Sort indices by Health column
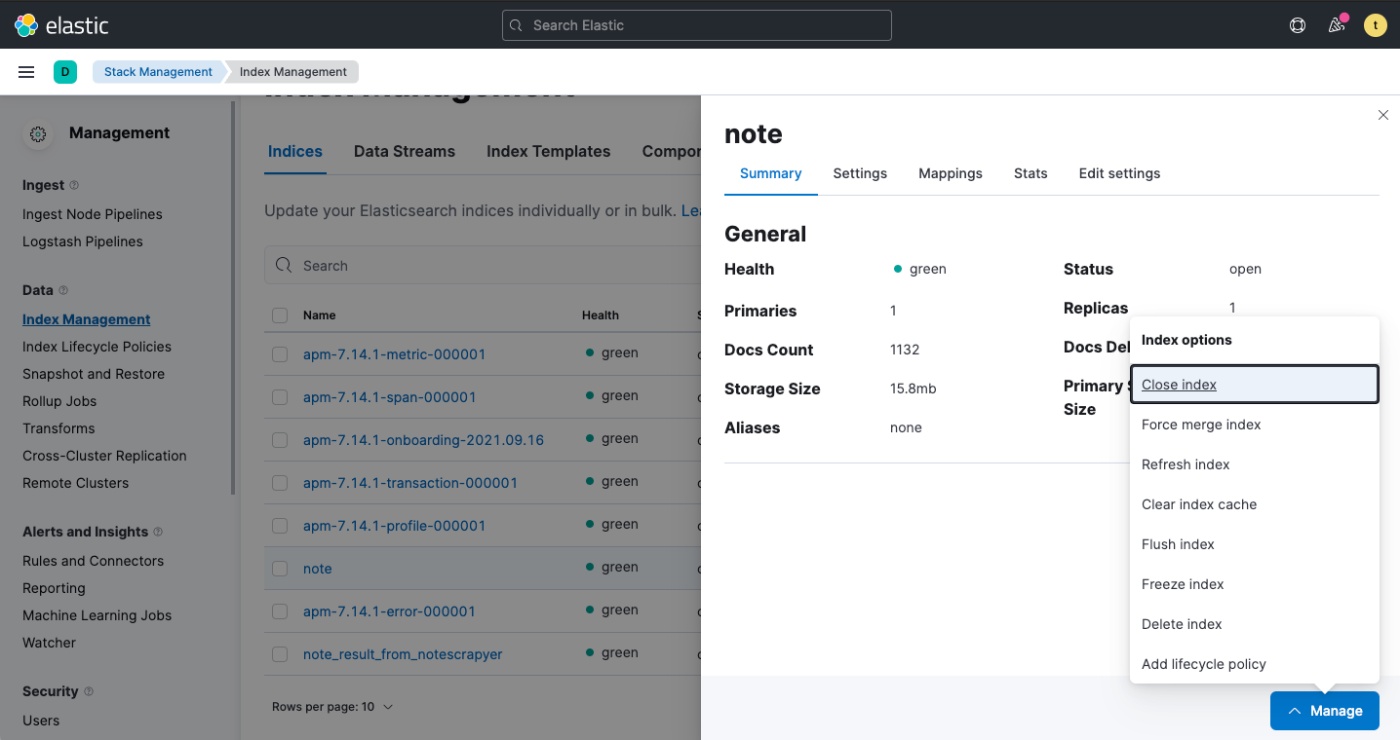 600,315
